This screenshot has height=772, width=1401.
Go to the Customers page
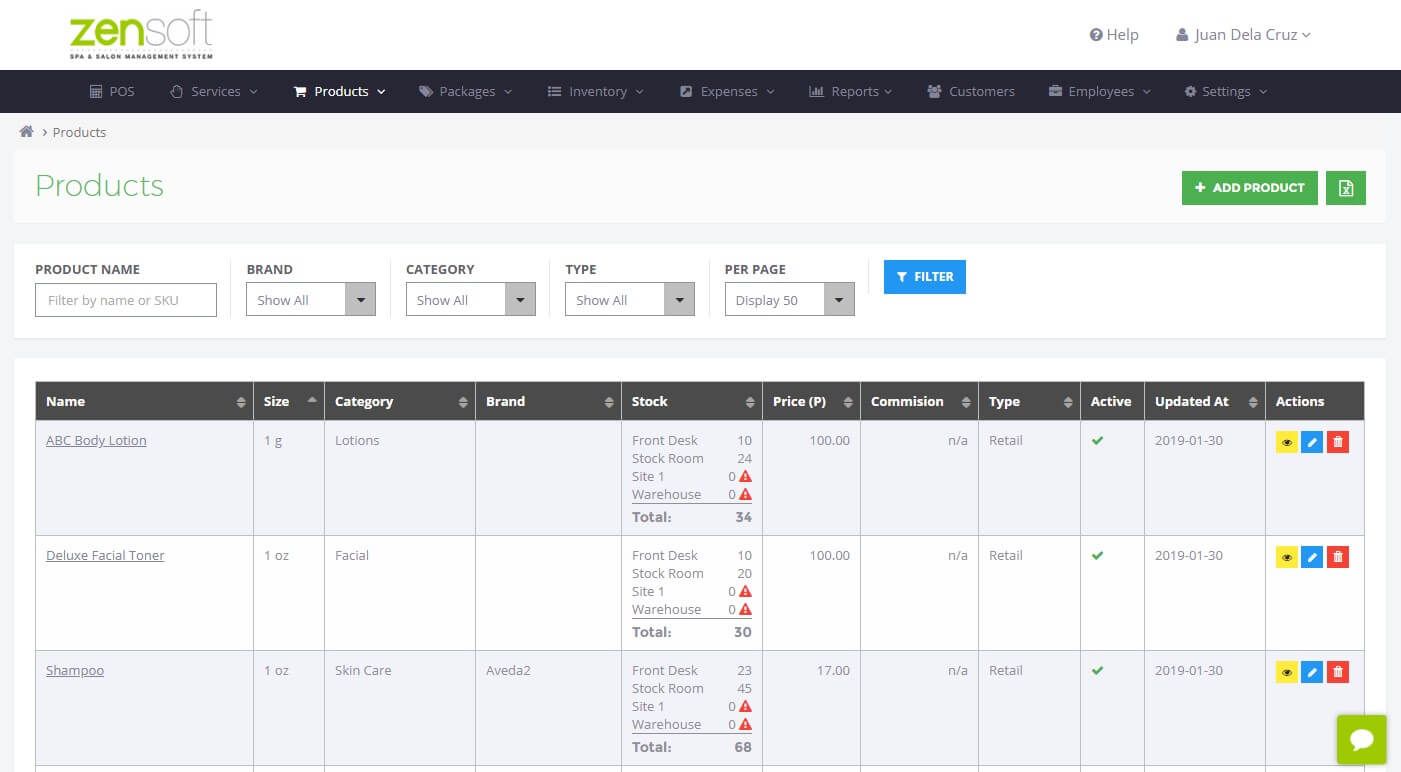pyautogui.click(x=971, y=91)
